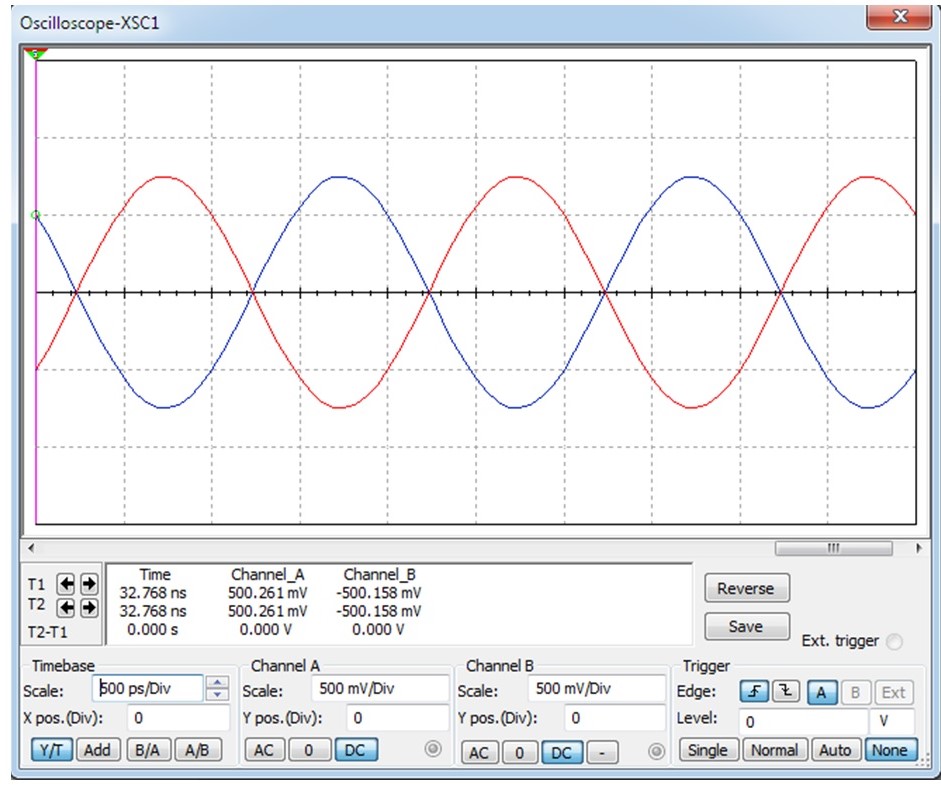Viewport: 941px width, 786px height.
Task: Click the Channel A scale field
Action: [x=381, y=689]
